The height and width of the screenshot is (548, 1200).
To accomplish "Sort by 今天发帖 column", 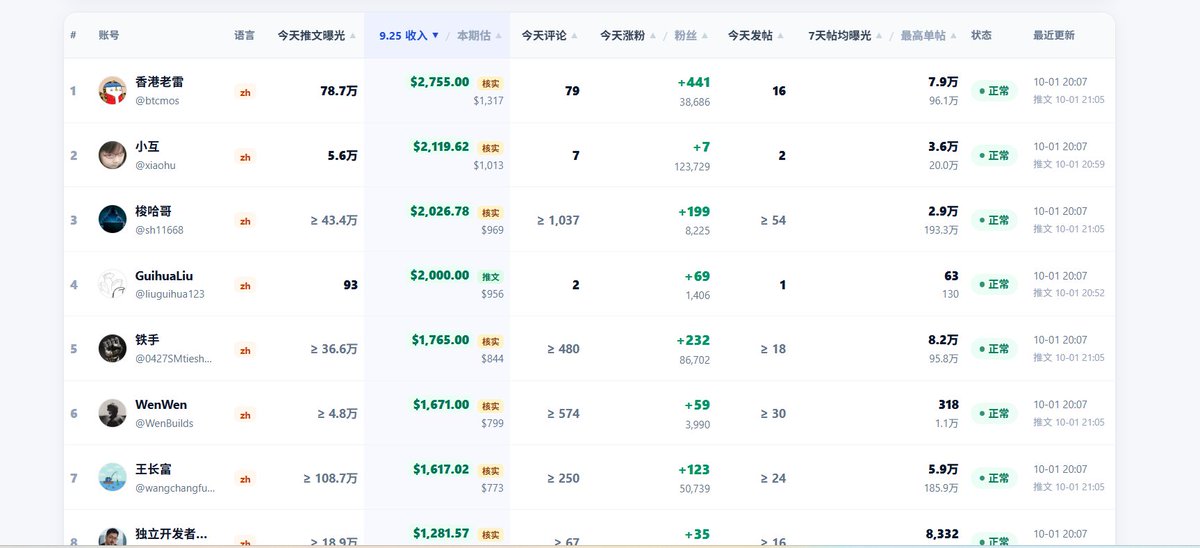I will [x=755, y=35].
